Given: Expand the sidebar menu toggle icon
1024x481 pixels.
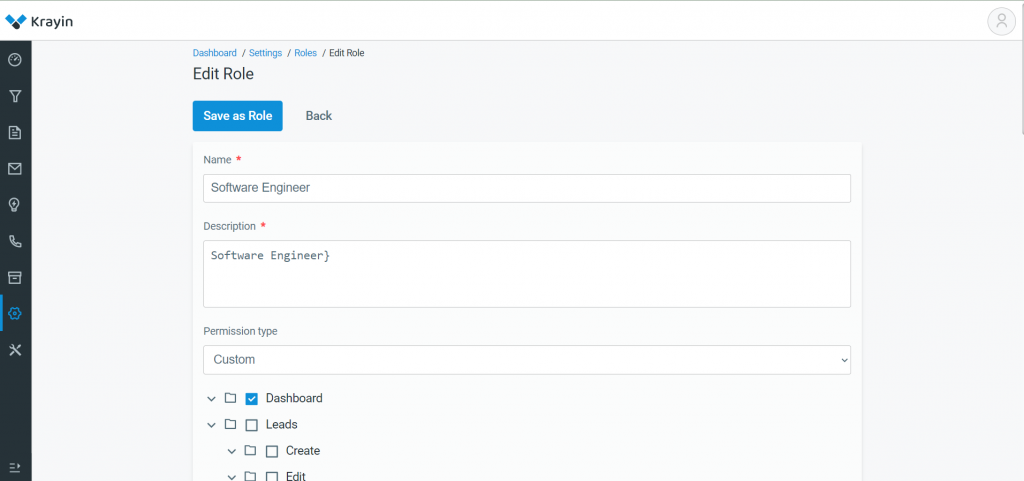Looking at the screenshot, I should [x=15, y=467].
